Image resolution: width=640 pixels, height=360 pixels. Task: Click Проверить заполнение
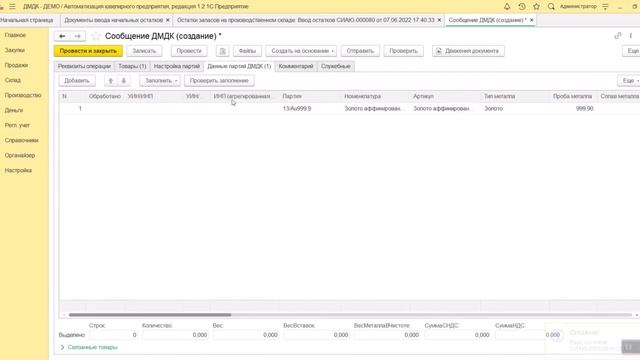pos(219,80)
